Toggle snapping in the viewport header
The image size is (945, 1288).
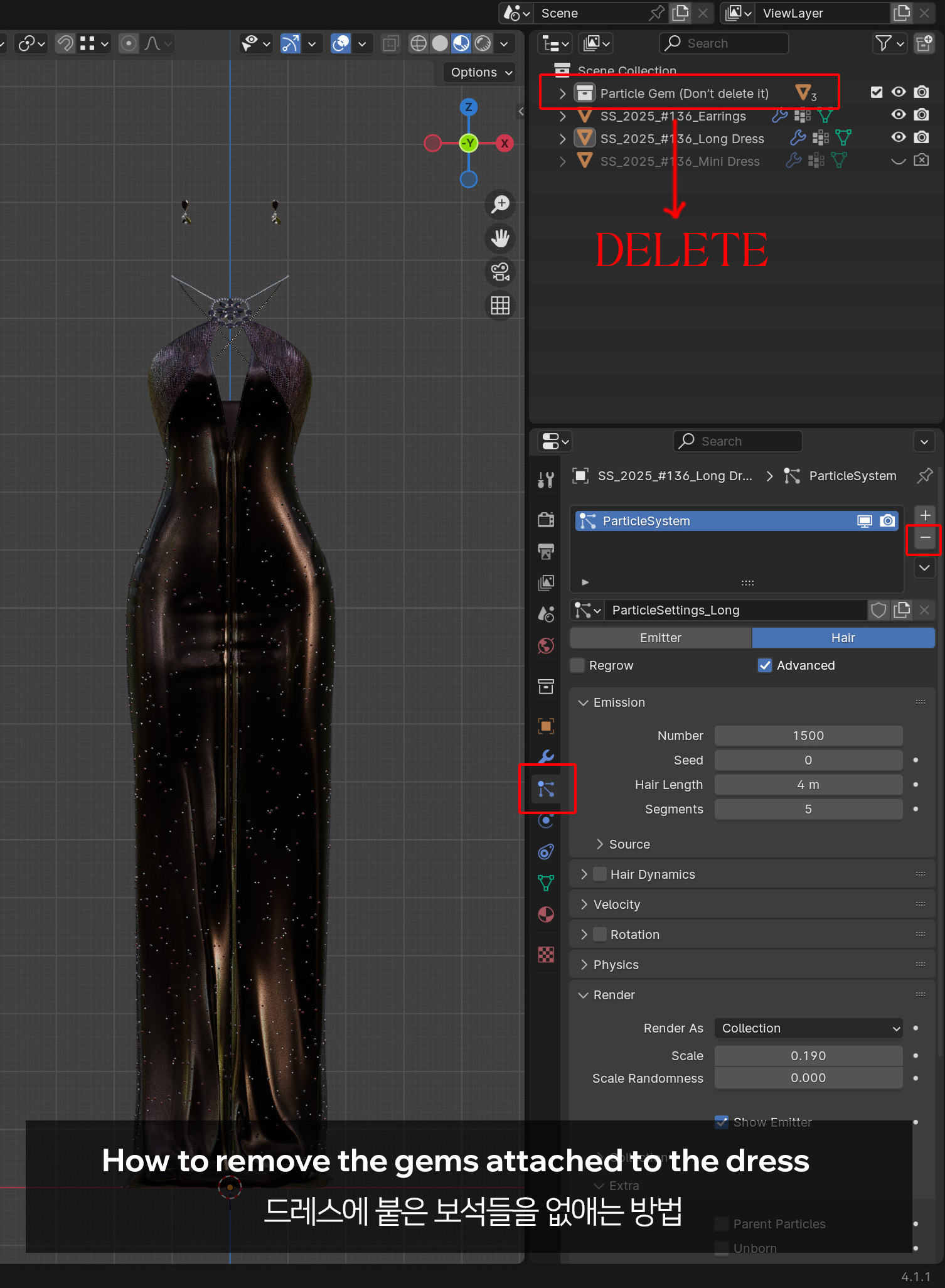[x=65, y=43]
